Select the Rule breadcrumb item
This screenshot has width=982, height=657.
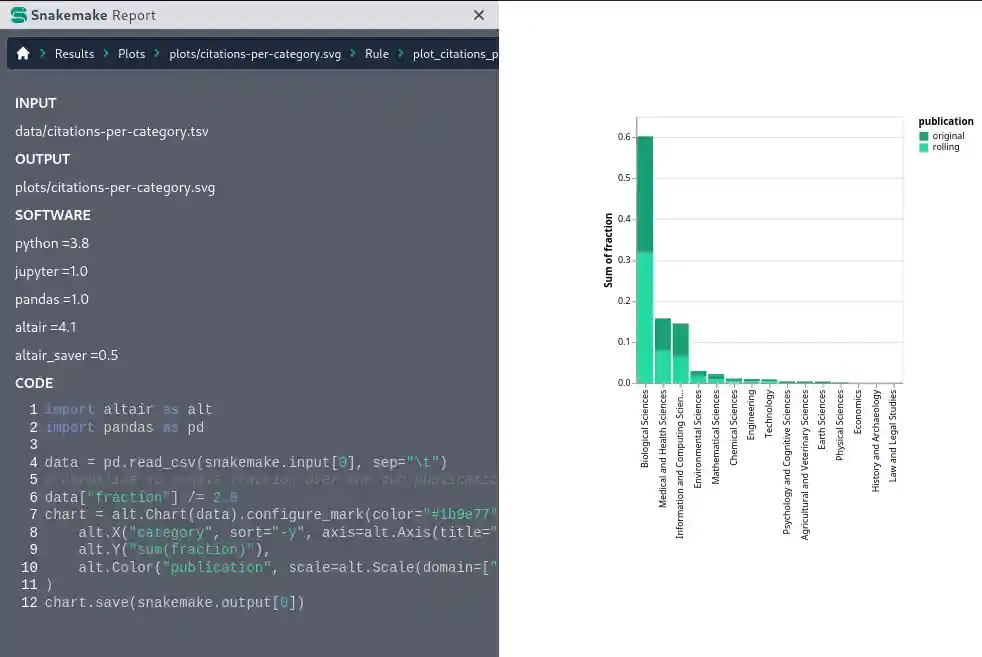click(377, 54)
